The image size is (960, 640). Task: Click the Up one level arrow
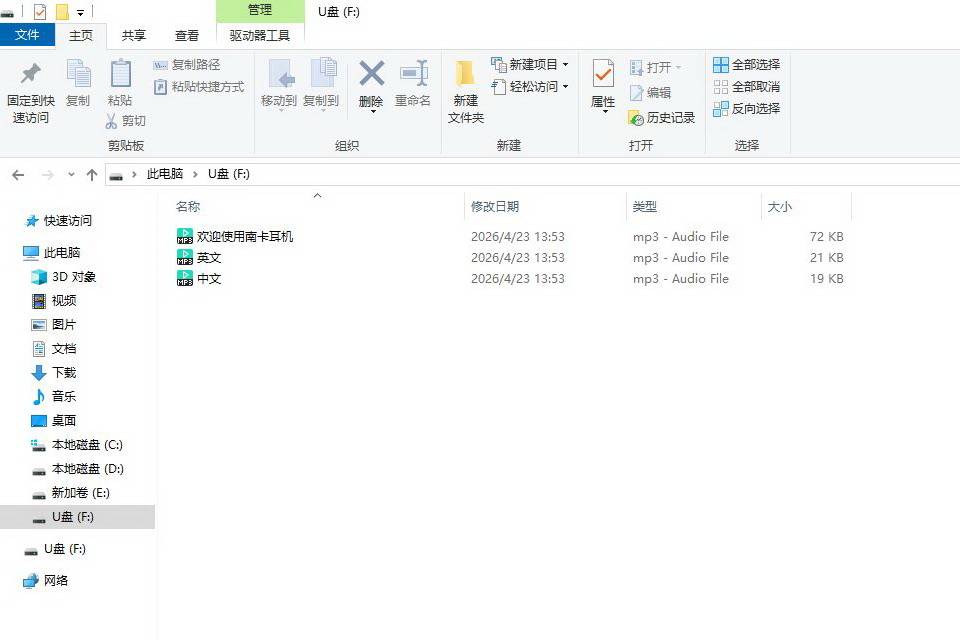coord(92,175)
